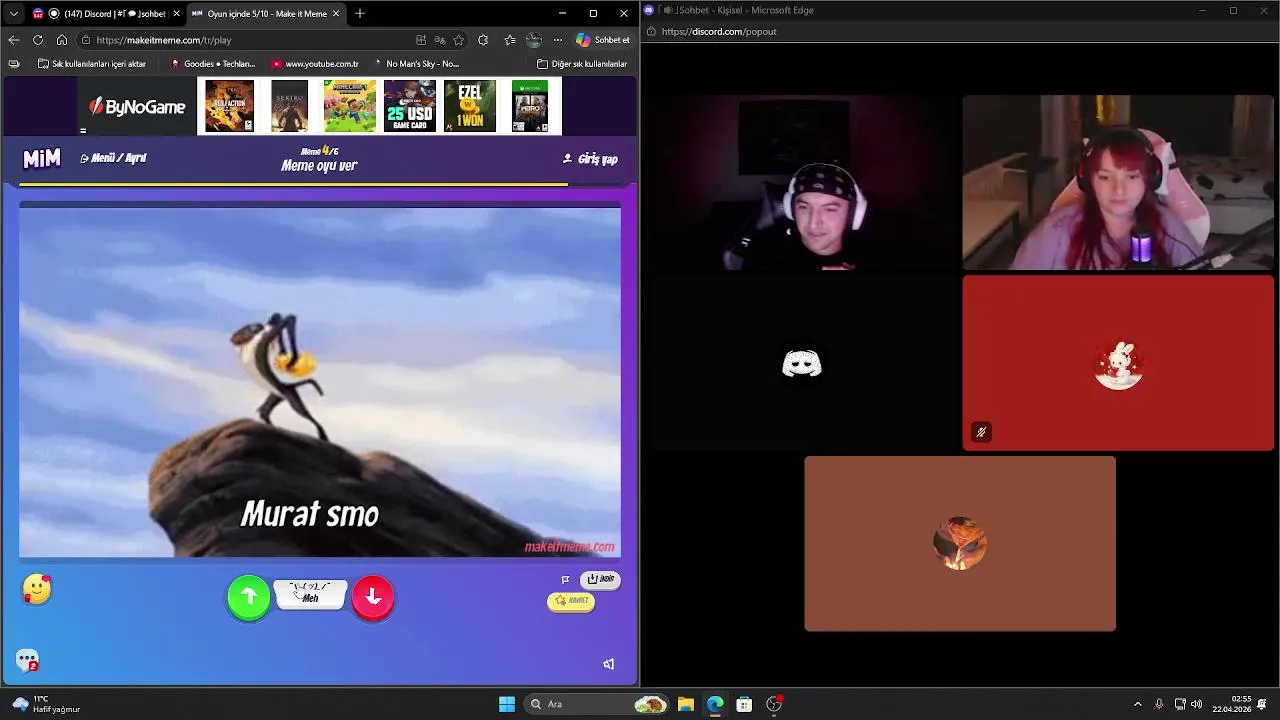Open Sık kullanılanları içeri aktar bookmark
Image resolution: width=1280 pixels, height=720 pixels.
(x=92, y=64)
